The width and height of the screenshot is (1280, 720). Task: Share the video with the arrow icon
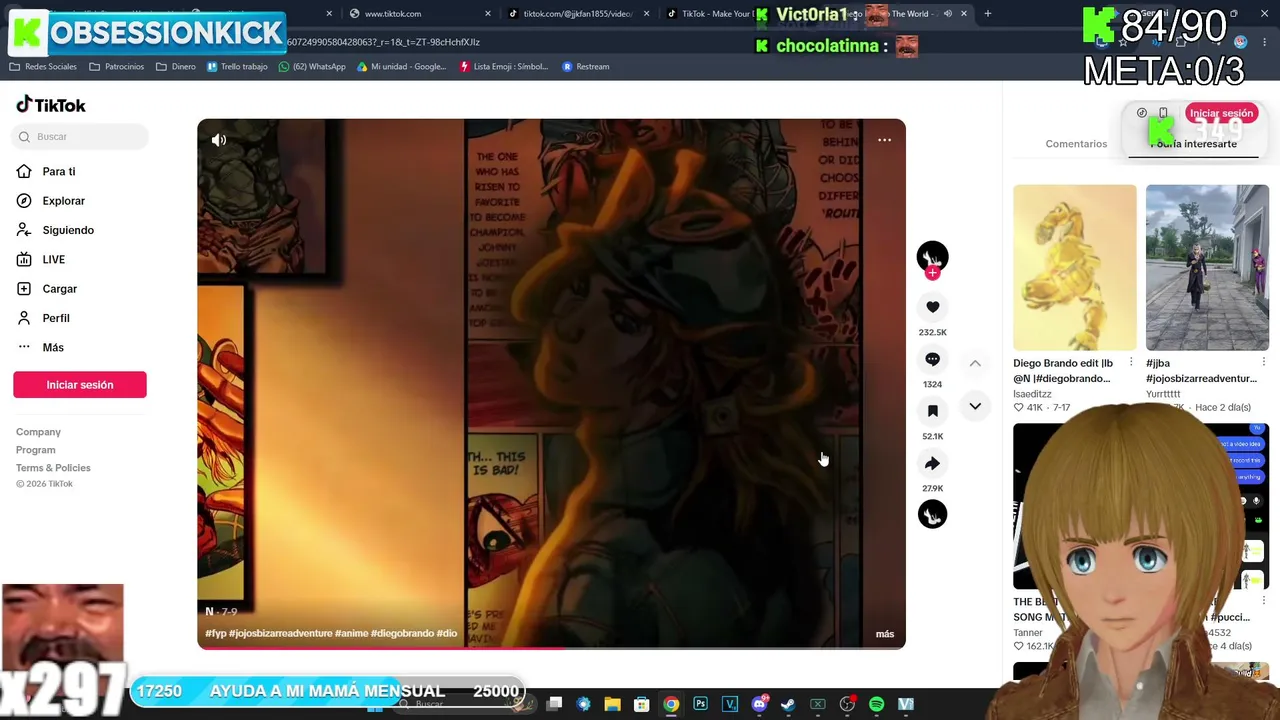[x=932, y=463]
